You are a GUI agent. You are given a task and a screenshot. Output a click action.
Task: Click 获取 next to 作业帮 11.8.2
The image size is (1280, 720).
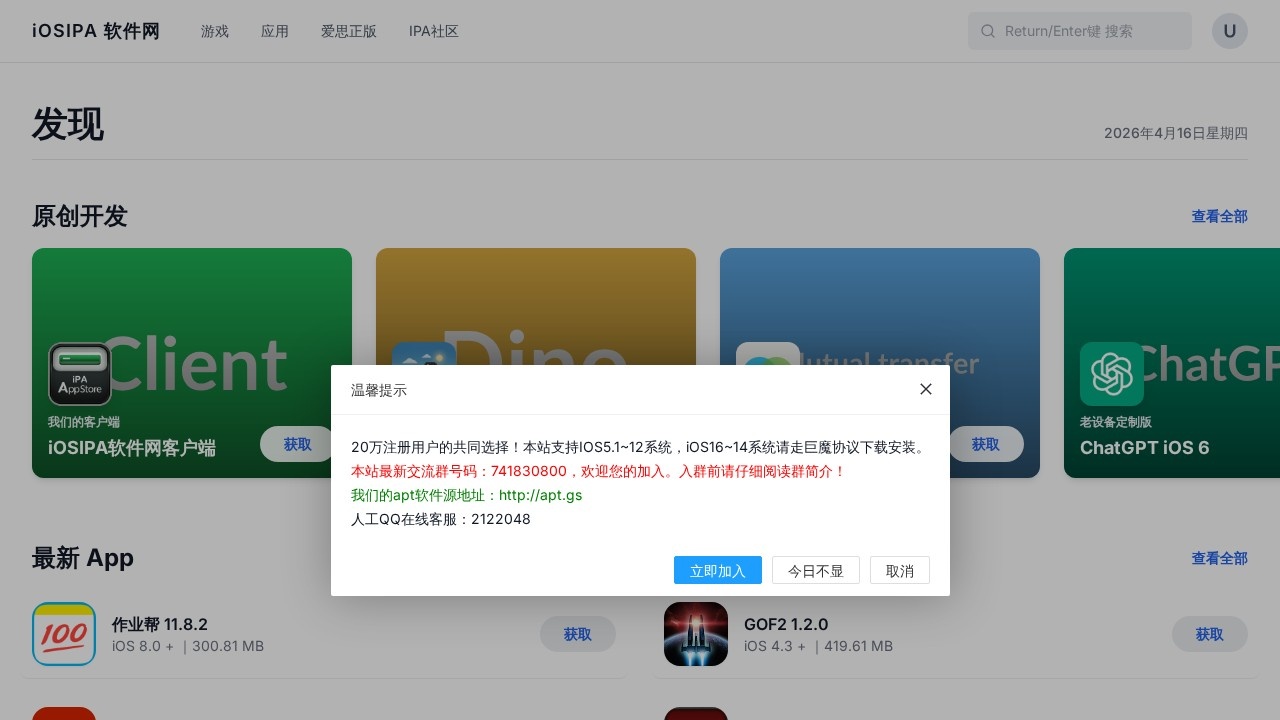pos(578,634)
